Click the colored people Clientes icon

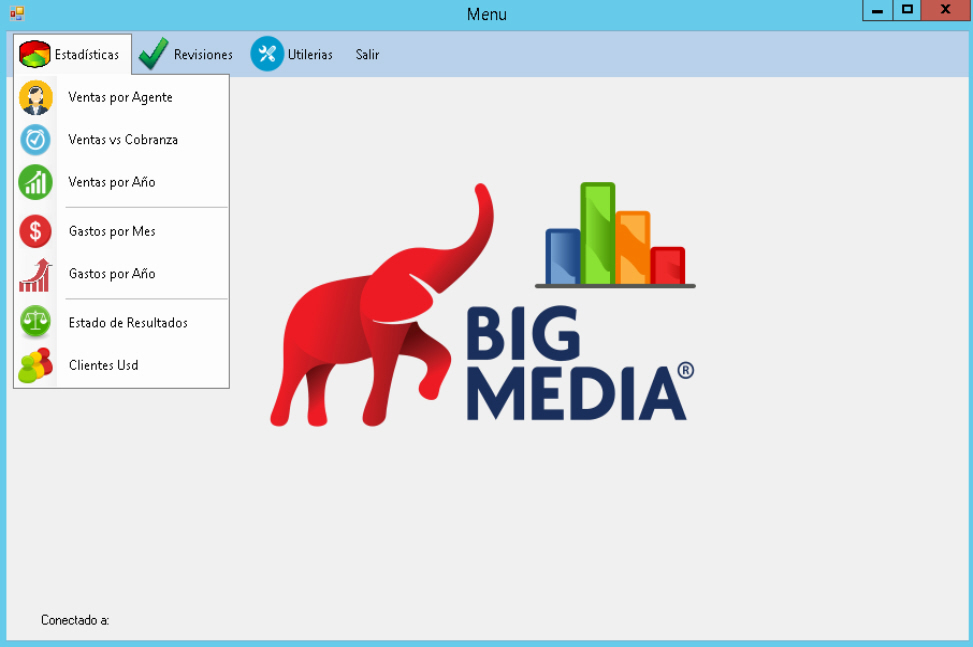coord(36,365)
